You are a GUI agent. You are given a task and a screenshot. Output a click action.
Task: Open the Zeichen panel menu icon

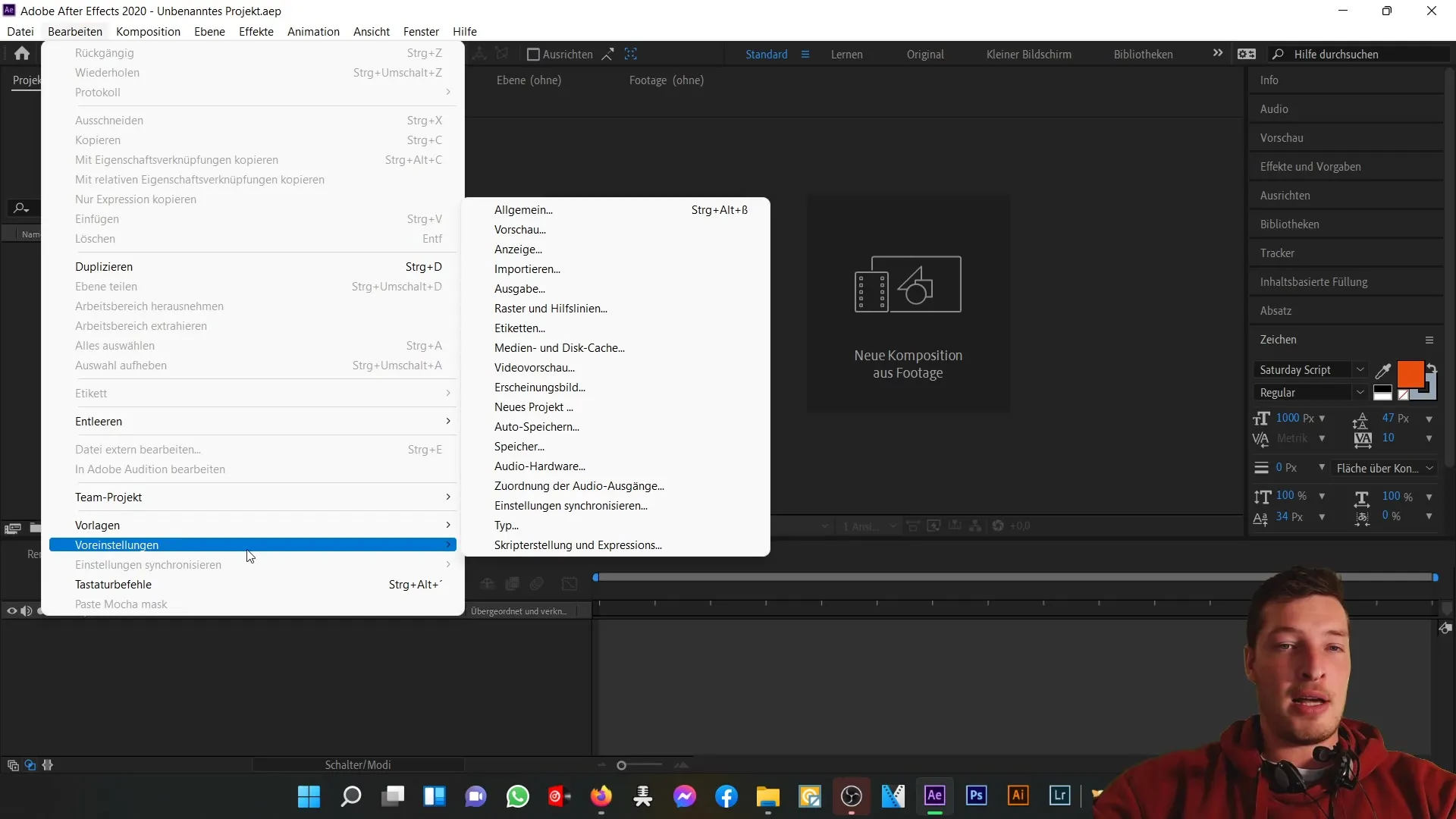(x=1429, y=340)
